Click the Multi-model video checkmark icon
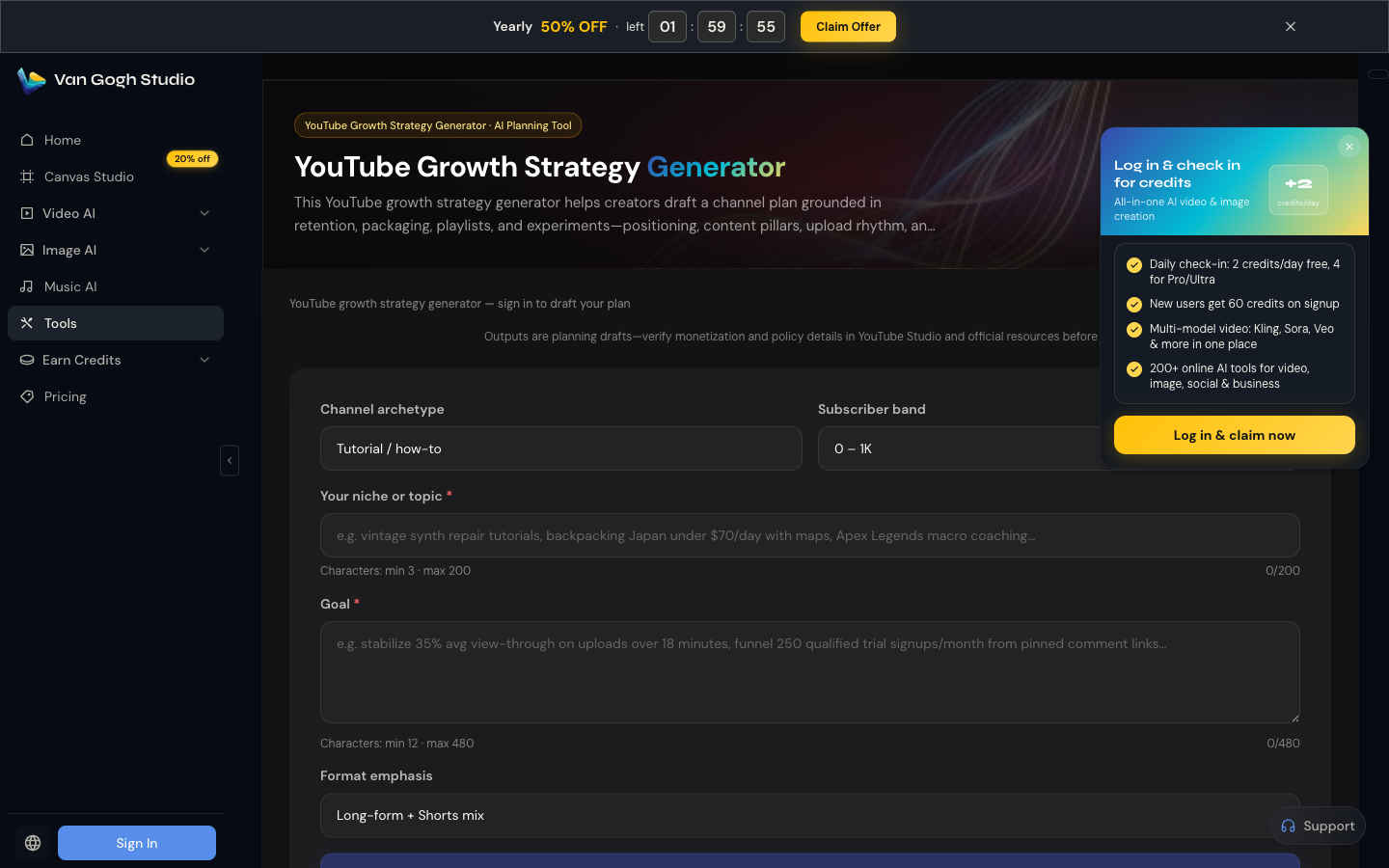Viewport: 1389px width, 868px height. 1134,329
